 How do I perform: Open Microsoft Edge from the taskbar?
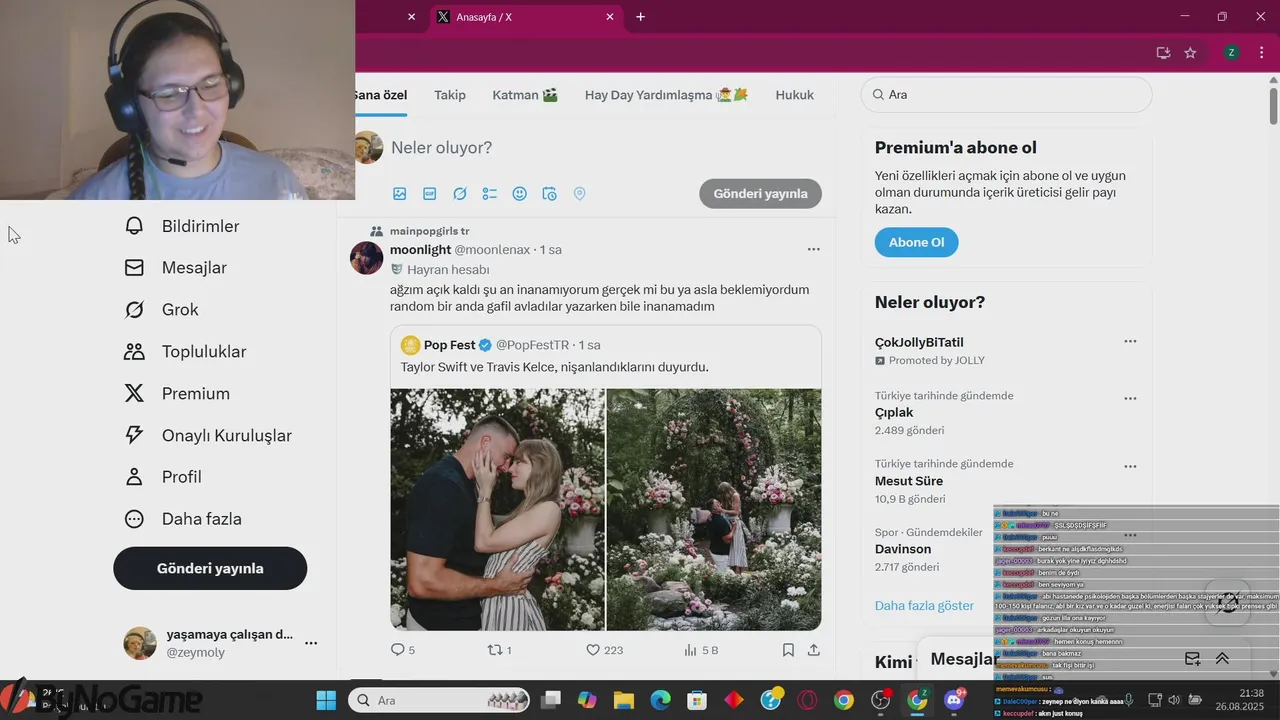pyautogui.click(x=660, y=700)
